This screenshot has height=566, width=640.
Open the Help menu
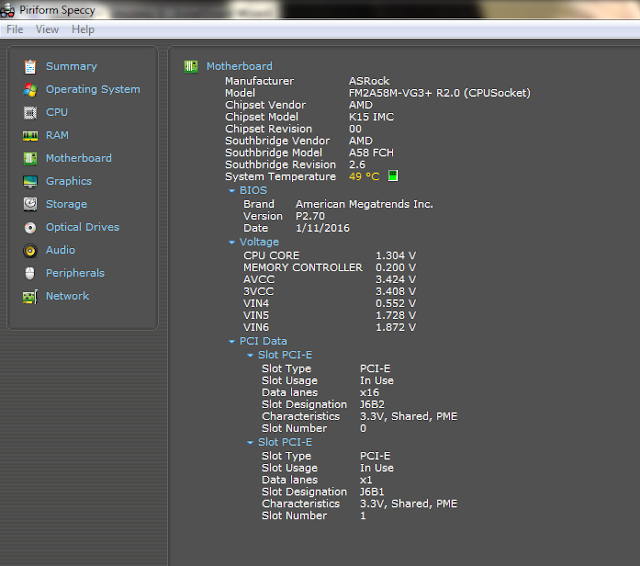83,29
